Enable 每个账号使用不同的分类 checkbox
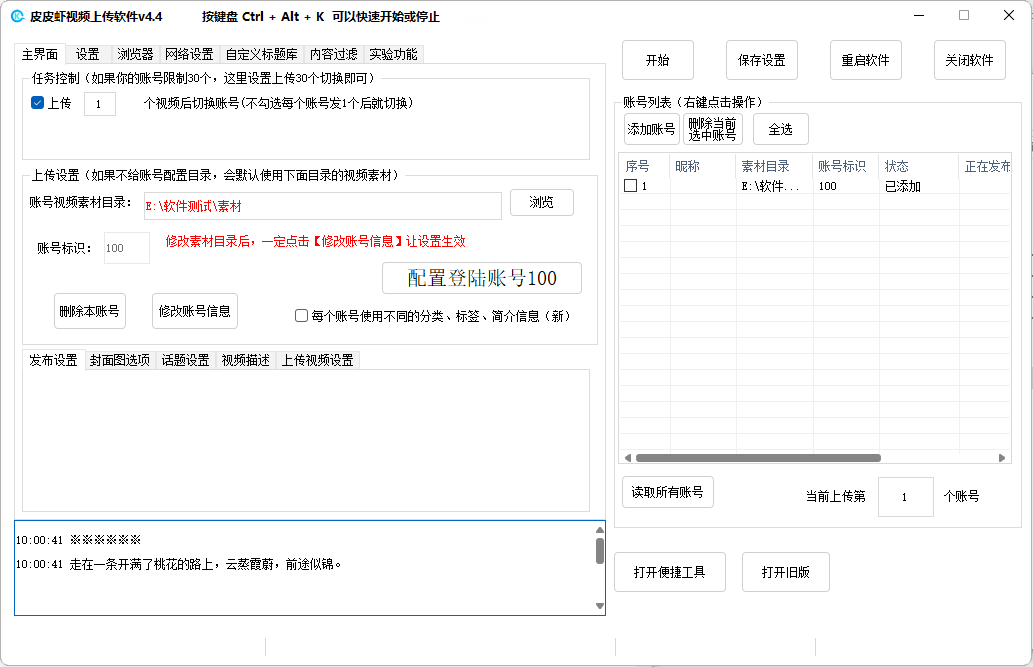This screenshot has height=667, width=1033. [x=301, y=316]
